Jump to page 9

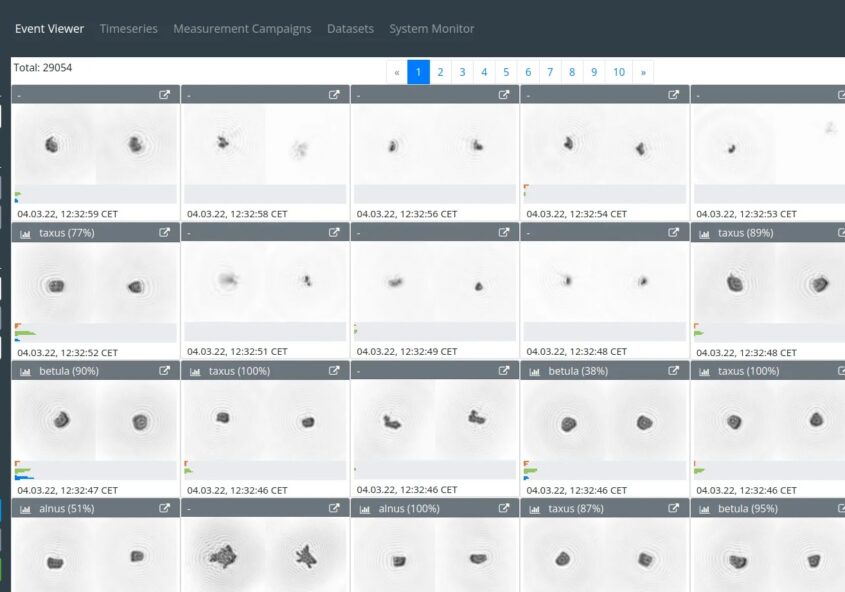point(594,72)
